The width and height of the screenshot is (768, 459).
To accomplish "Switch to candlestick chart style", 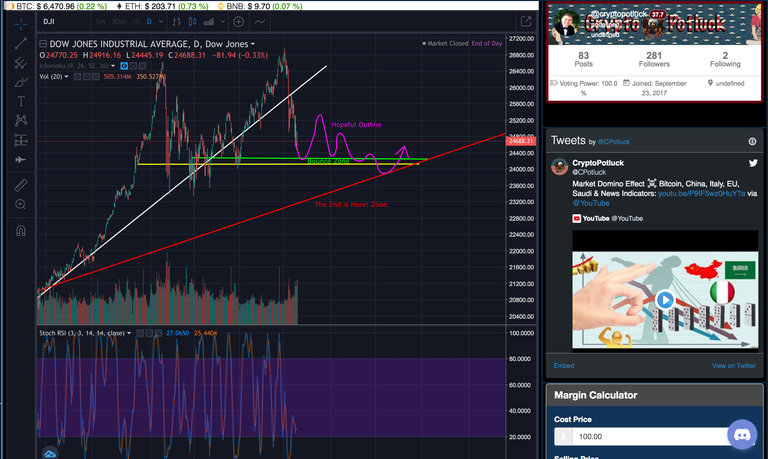I will pos(192,22).
